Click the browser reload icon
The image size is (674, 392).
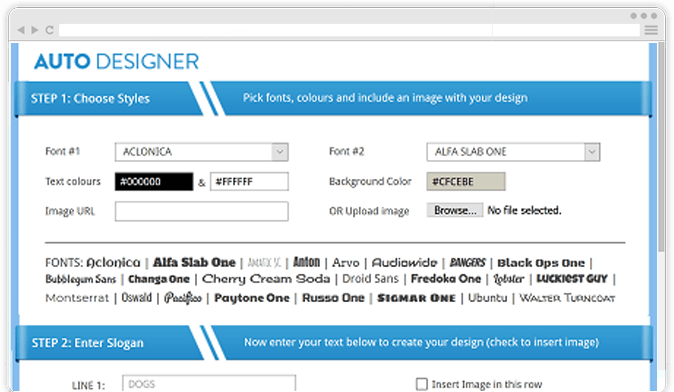[x=49, y=30]
